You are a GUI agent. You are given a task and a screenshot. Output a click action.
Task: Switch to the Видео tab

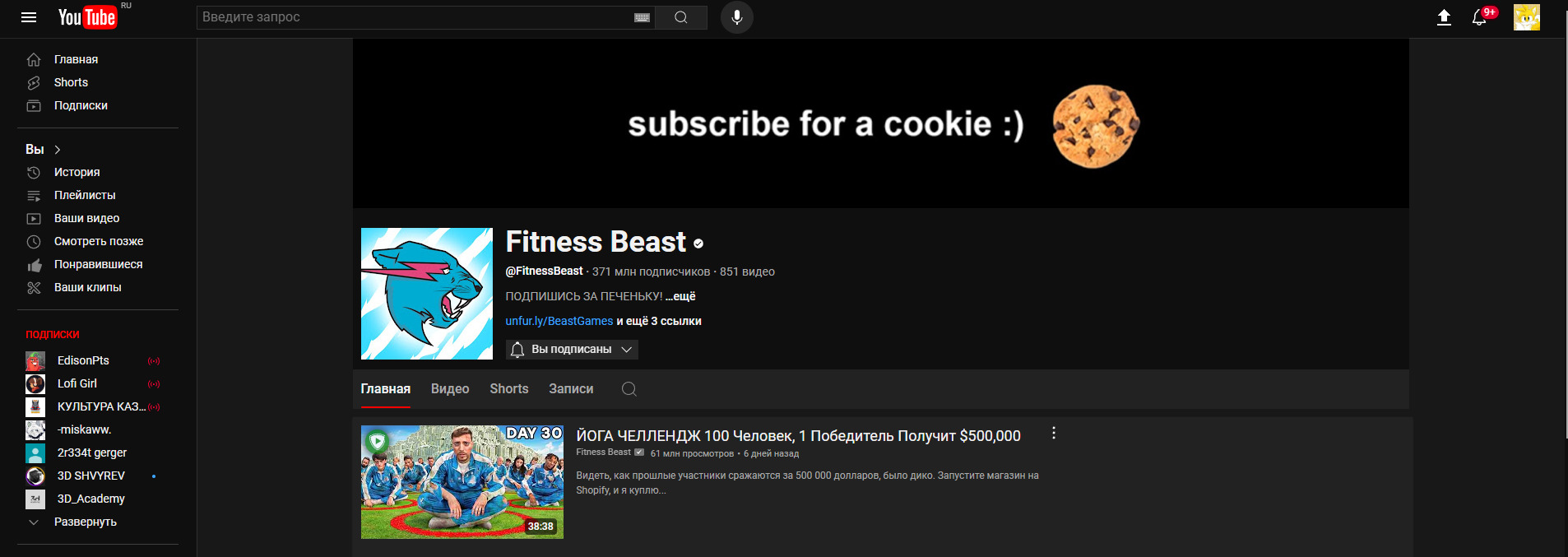point(450,389)
